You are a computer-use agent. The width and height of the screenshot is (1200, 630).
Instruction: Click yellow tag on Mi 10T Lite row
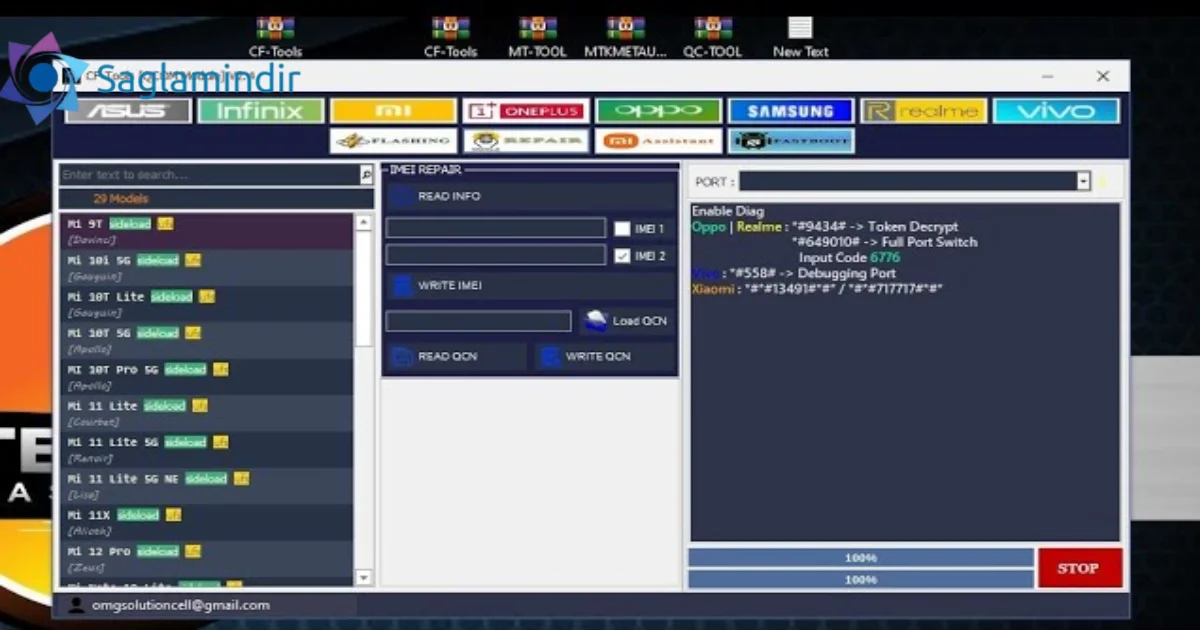click(x=207, y=297)
